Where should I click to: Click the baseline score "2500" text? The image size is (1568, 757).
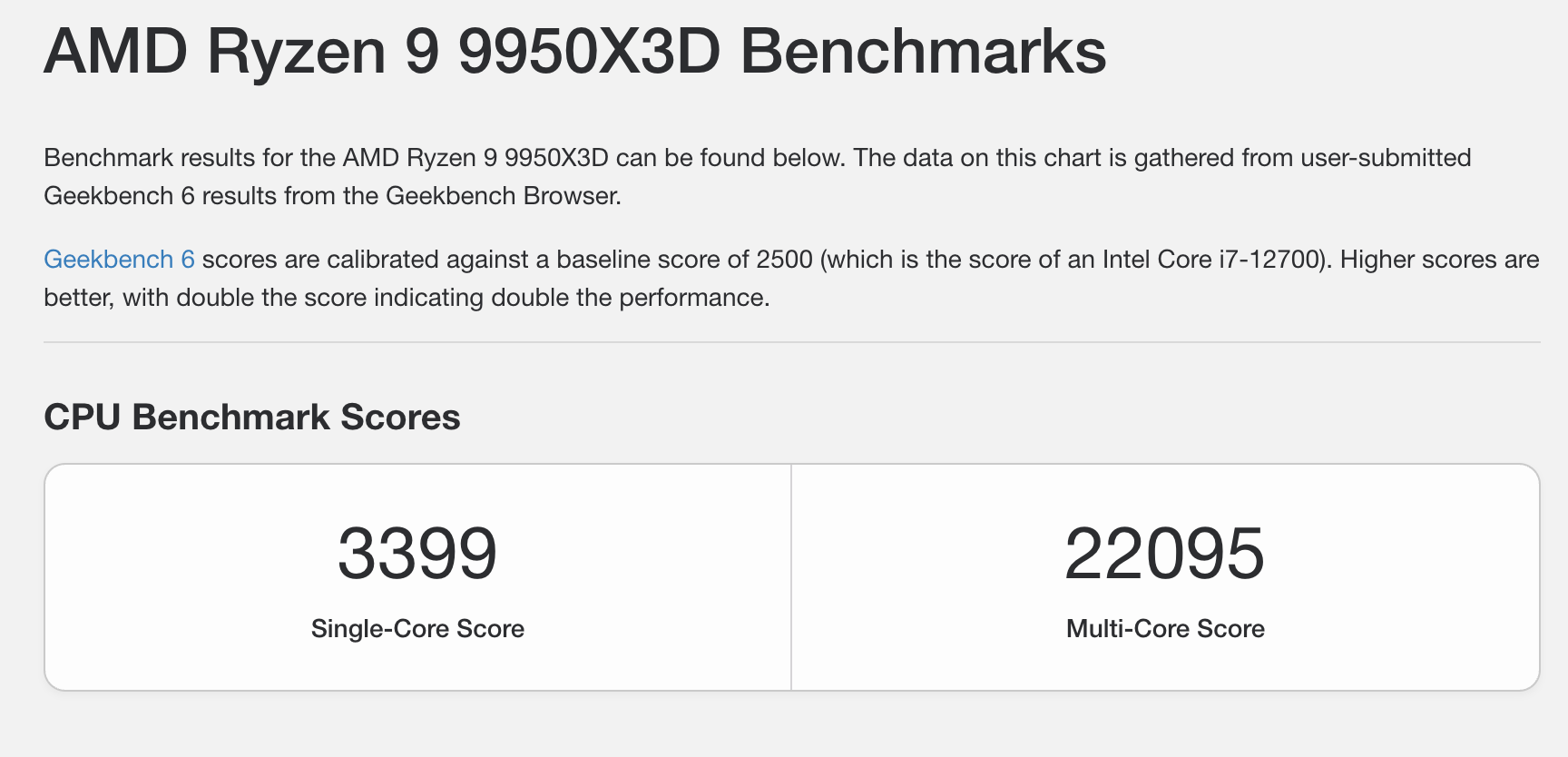[784, 260]
